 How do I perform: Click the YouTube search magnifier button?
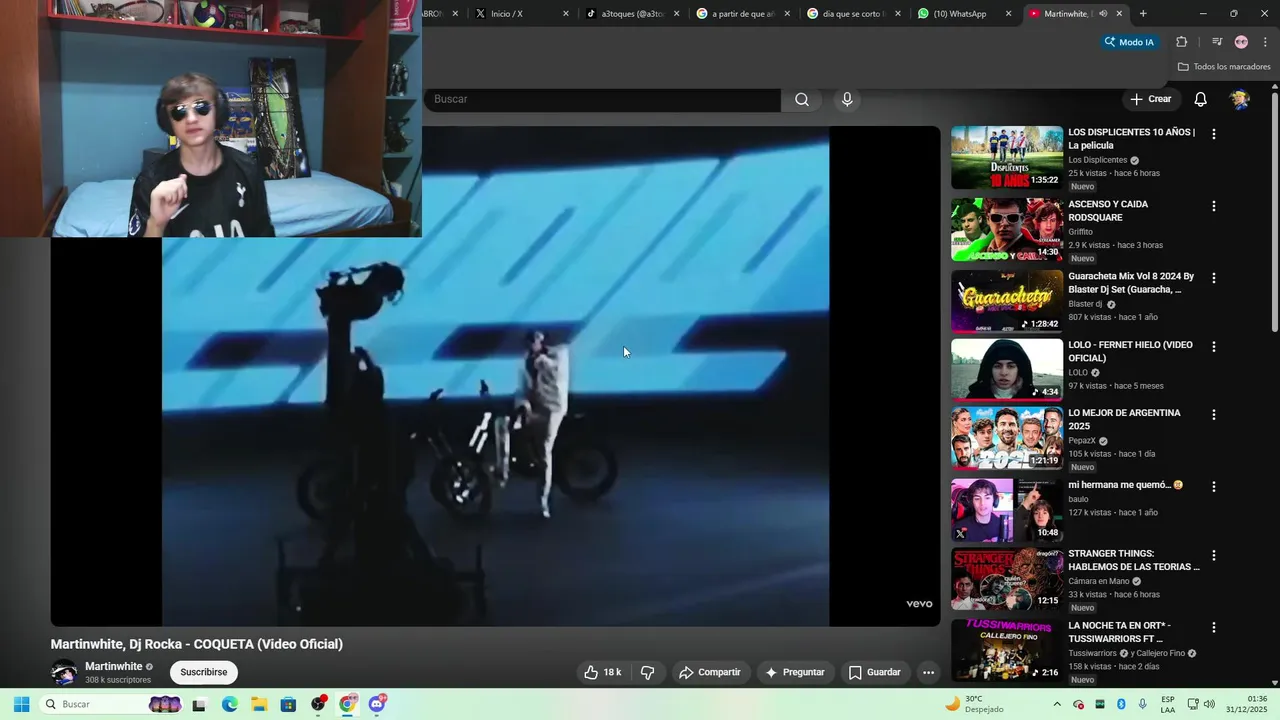(802, 99)
